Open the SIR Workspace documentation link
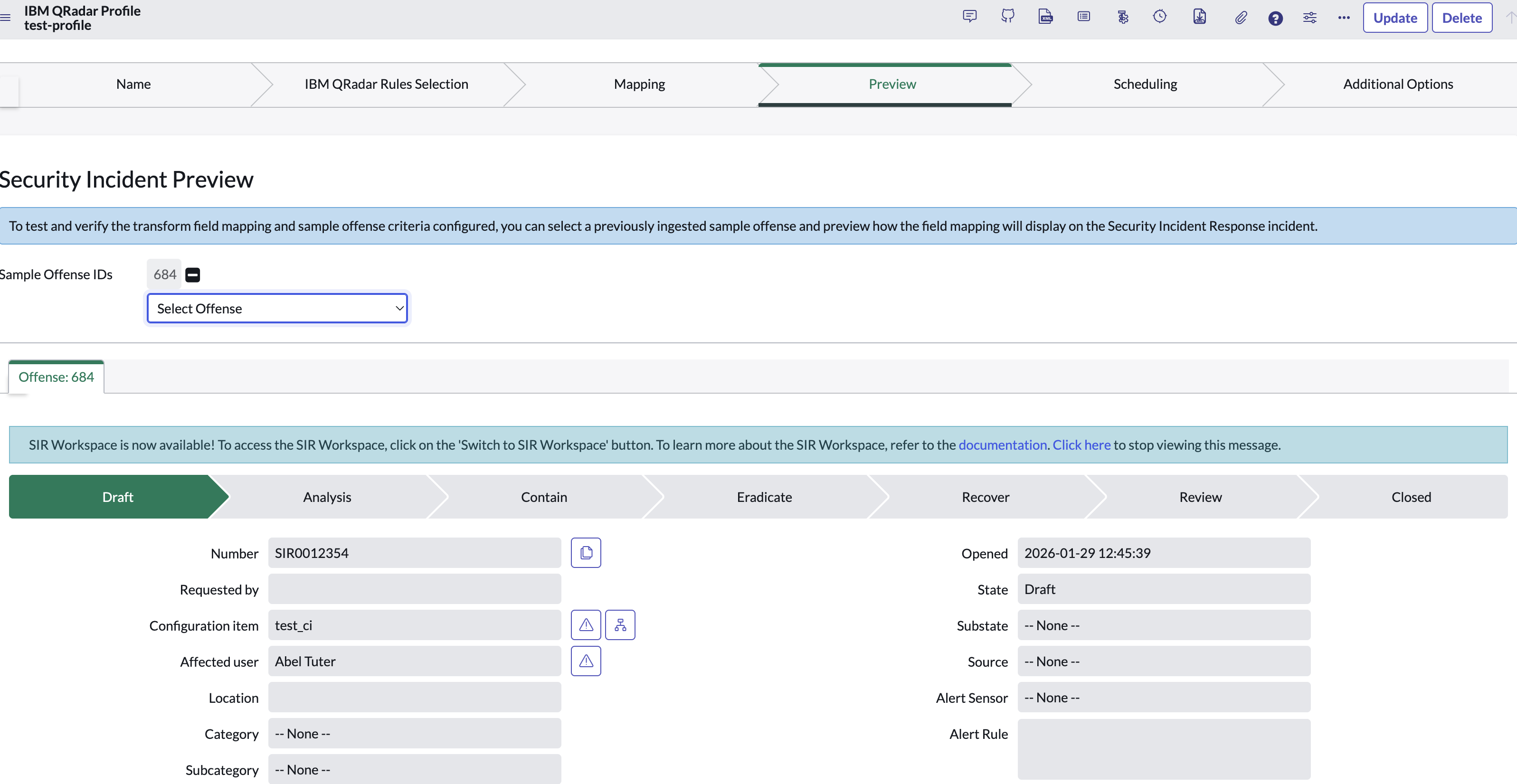 click(x=1002, y=445)
